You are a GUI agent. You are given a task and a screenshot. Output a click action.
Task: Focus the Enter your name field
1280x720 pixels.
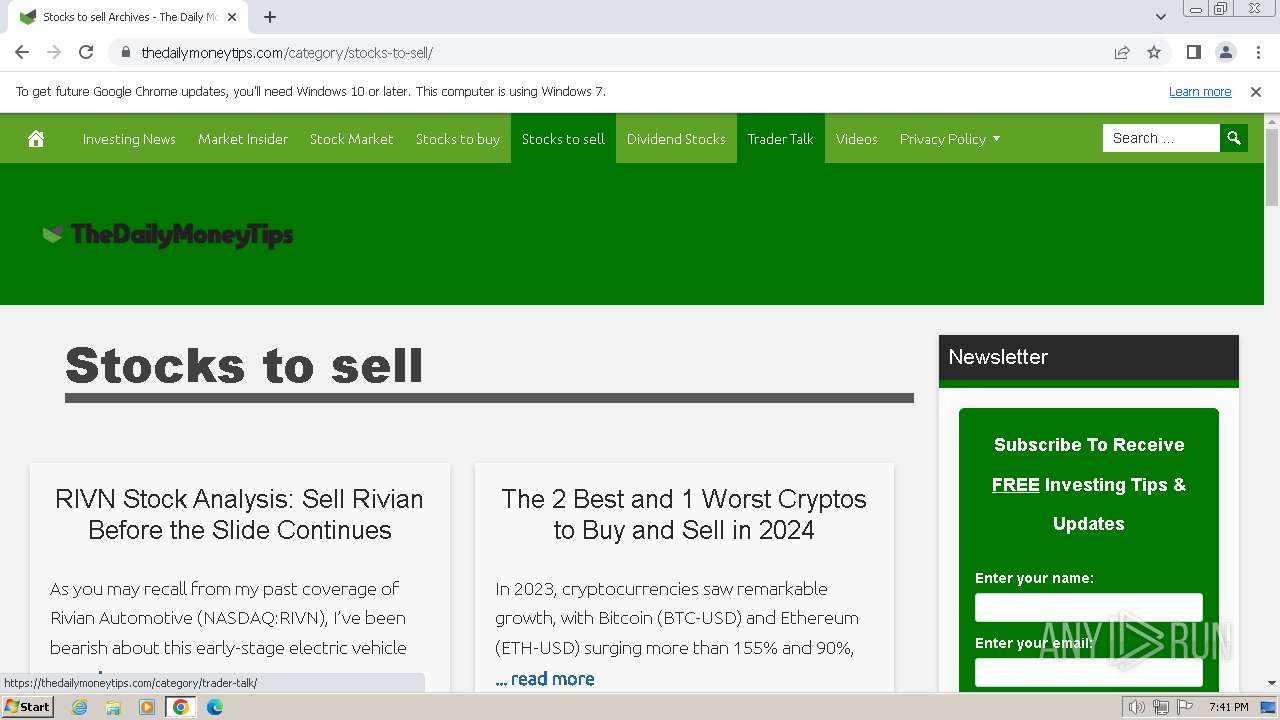[1089, 608]
